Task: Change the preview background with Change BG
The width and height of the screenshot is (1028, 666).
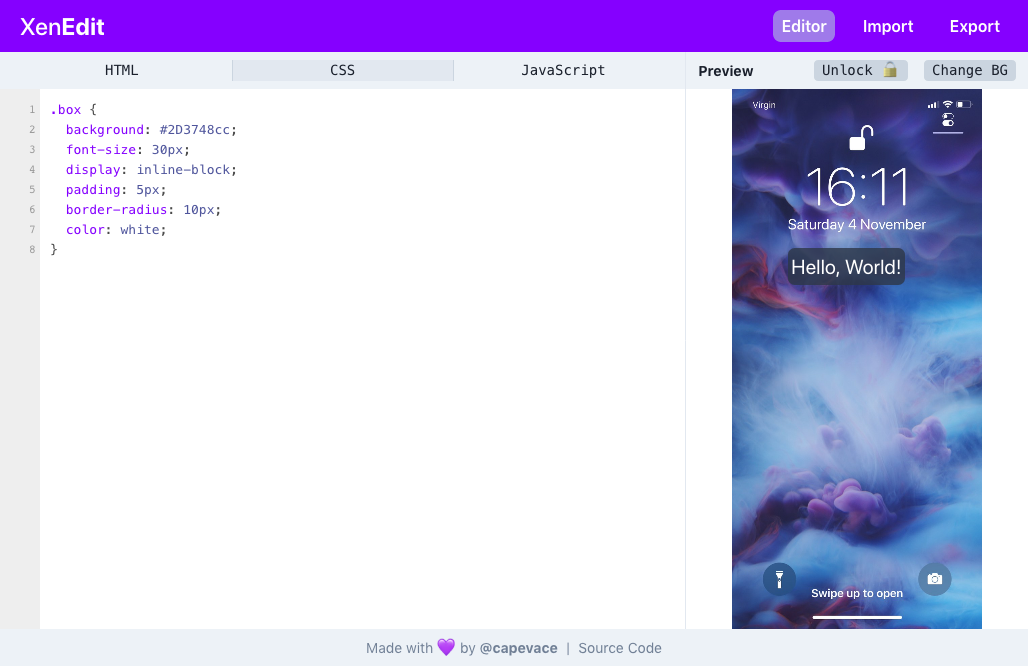Action: tap(969, 70)
